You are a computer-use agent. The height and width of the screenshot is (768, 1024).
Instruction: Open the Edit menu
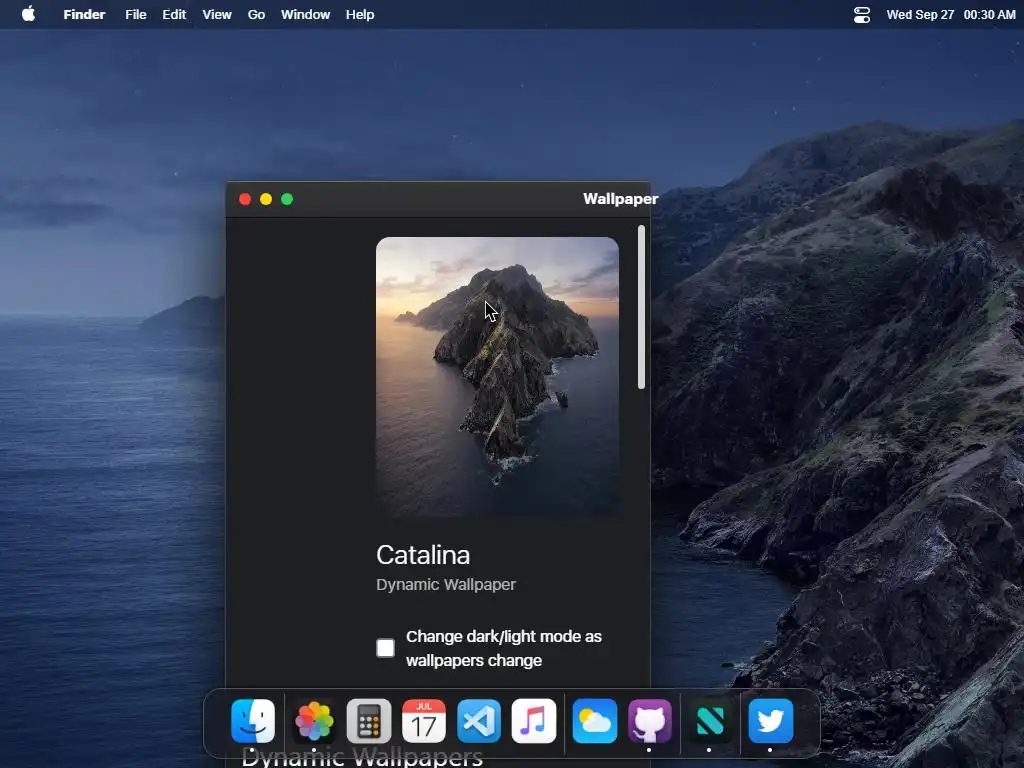(174, 14)
